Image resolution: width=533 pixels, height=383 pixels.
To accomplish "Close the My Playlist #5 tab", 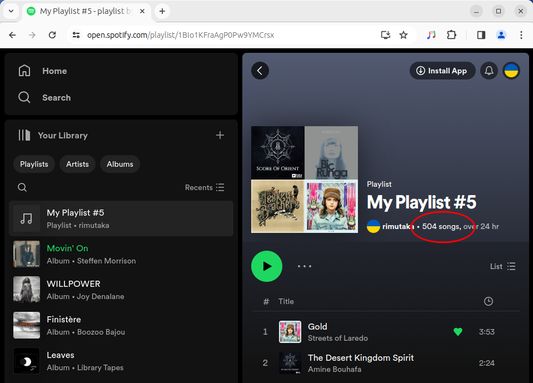I will 142,11.
